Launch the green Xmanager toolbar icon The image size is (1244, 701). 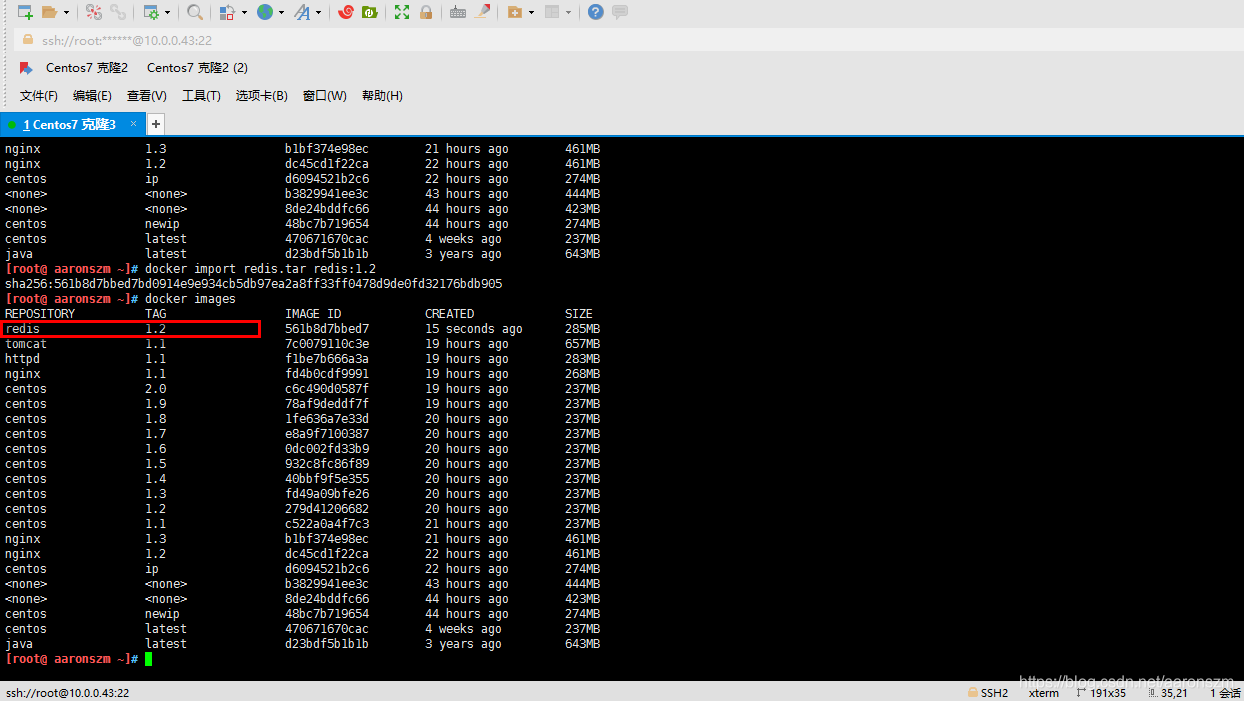370,12
